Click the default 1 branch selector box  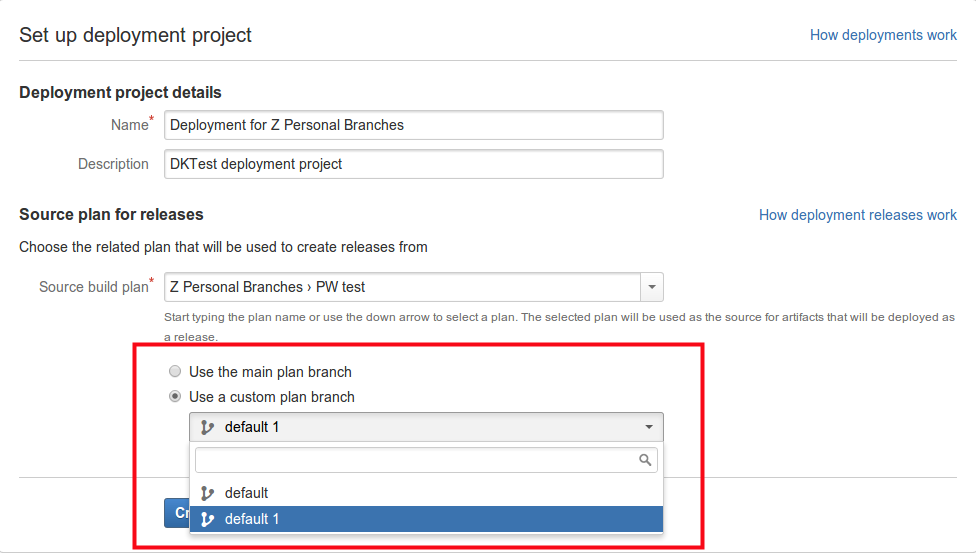[x=426, y=427]
